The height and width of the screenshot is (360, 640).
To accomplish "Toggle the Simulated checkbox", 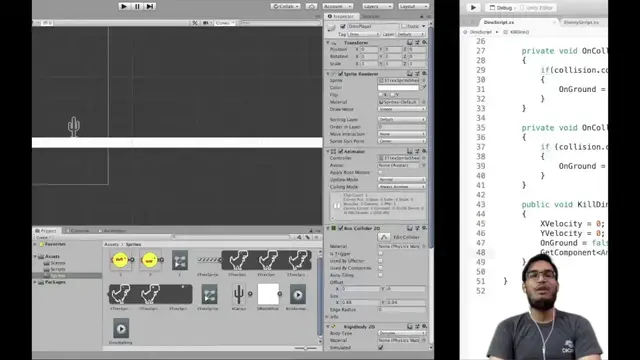I will tap(380, 347).
